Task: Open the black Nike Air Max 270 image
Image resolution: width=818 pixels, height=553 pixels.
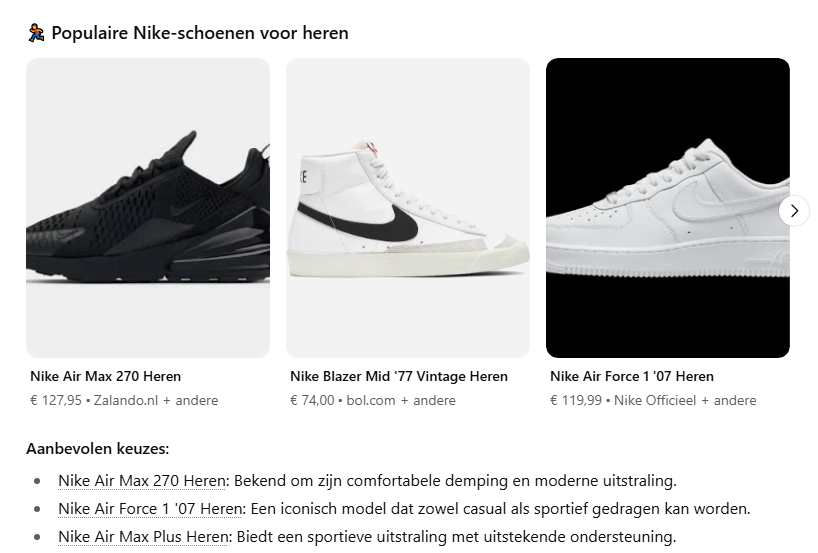Action: click(x=148, y=208)
